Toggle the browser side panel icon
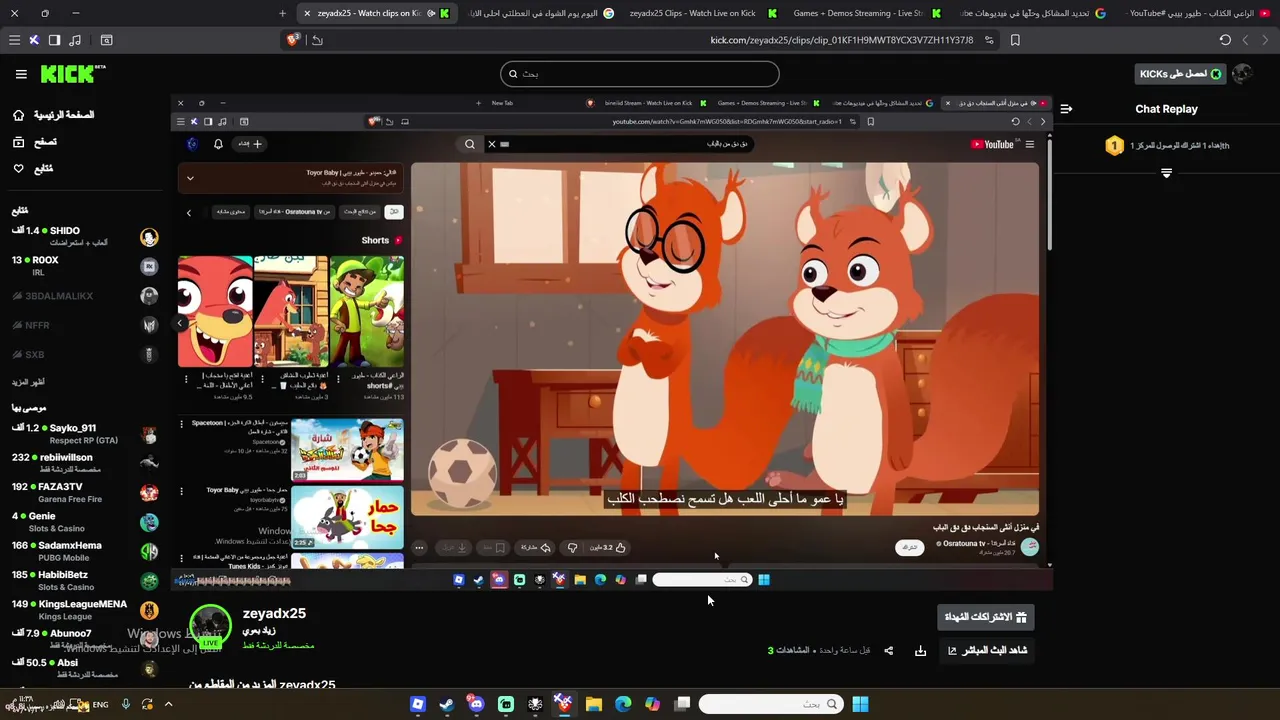 pos(54,40)
